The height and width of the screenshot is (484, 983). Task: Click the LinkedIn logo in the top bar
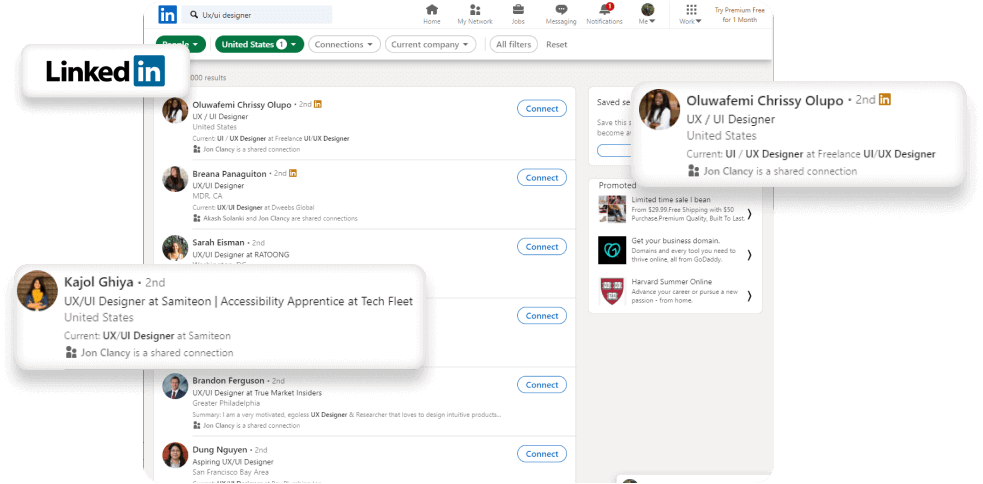167,14
